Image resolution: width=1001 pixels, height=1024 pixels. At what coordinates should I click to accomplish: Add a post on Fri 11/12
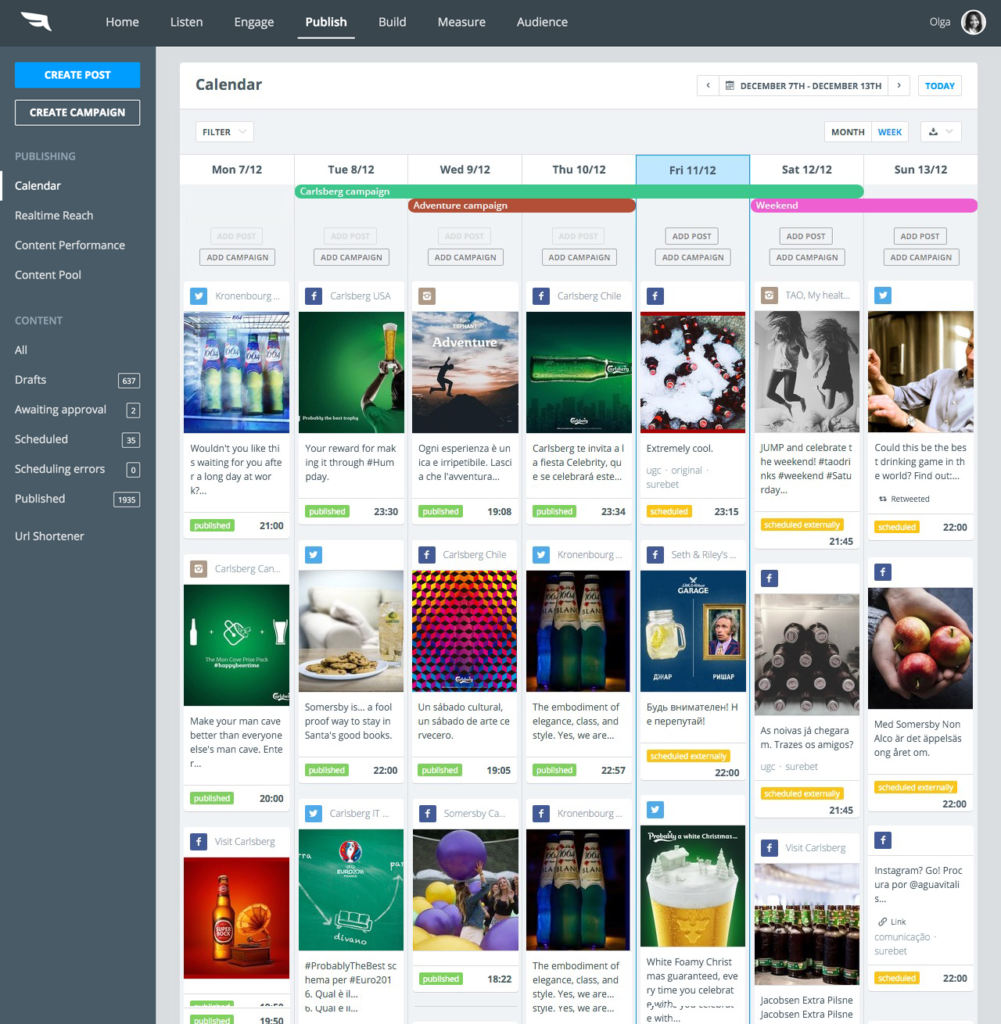pyautogui.click(x=691, y=236)
